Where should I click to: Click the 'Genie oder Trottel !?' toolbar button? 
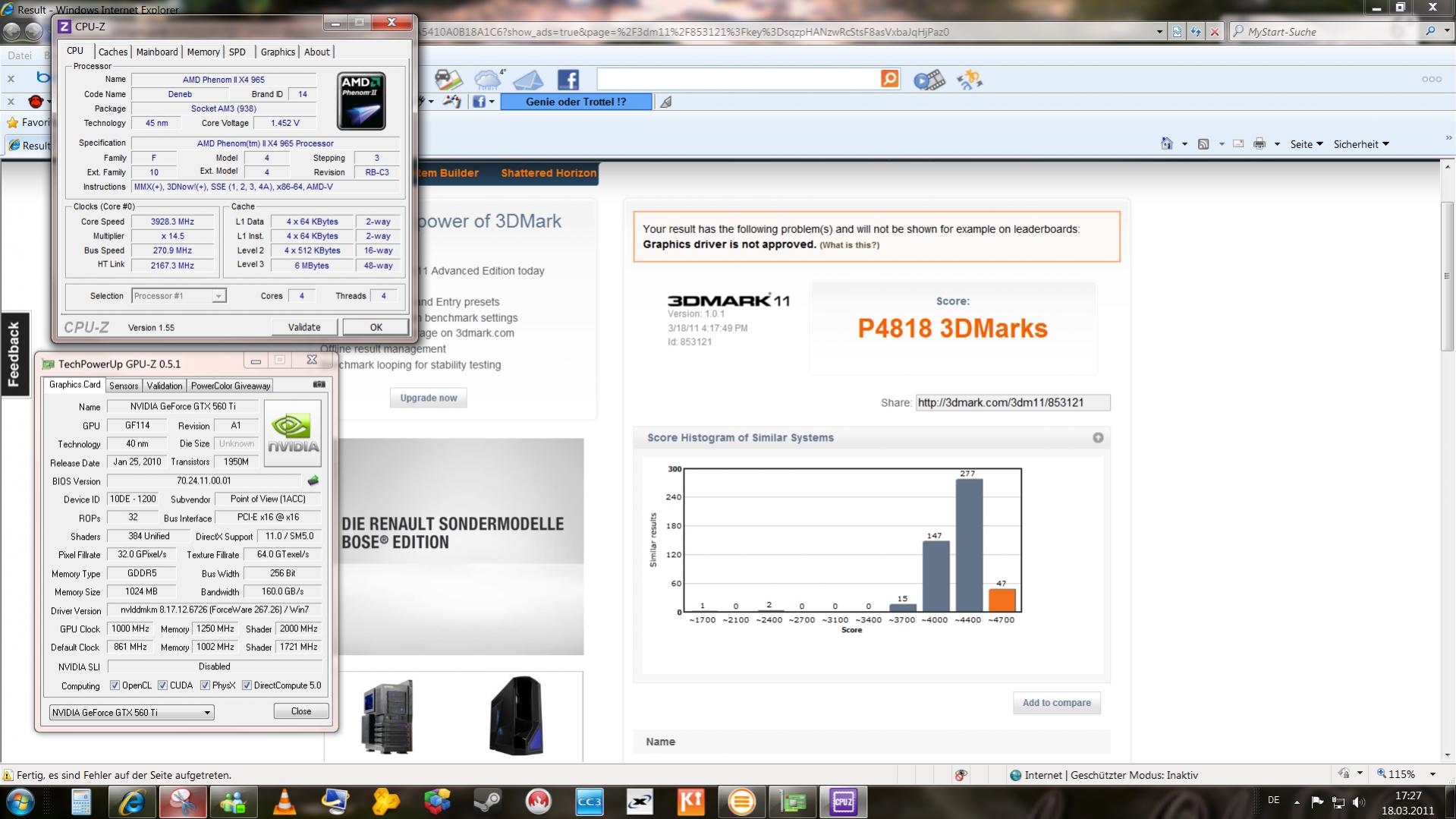(x=576, y=102)
